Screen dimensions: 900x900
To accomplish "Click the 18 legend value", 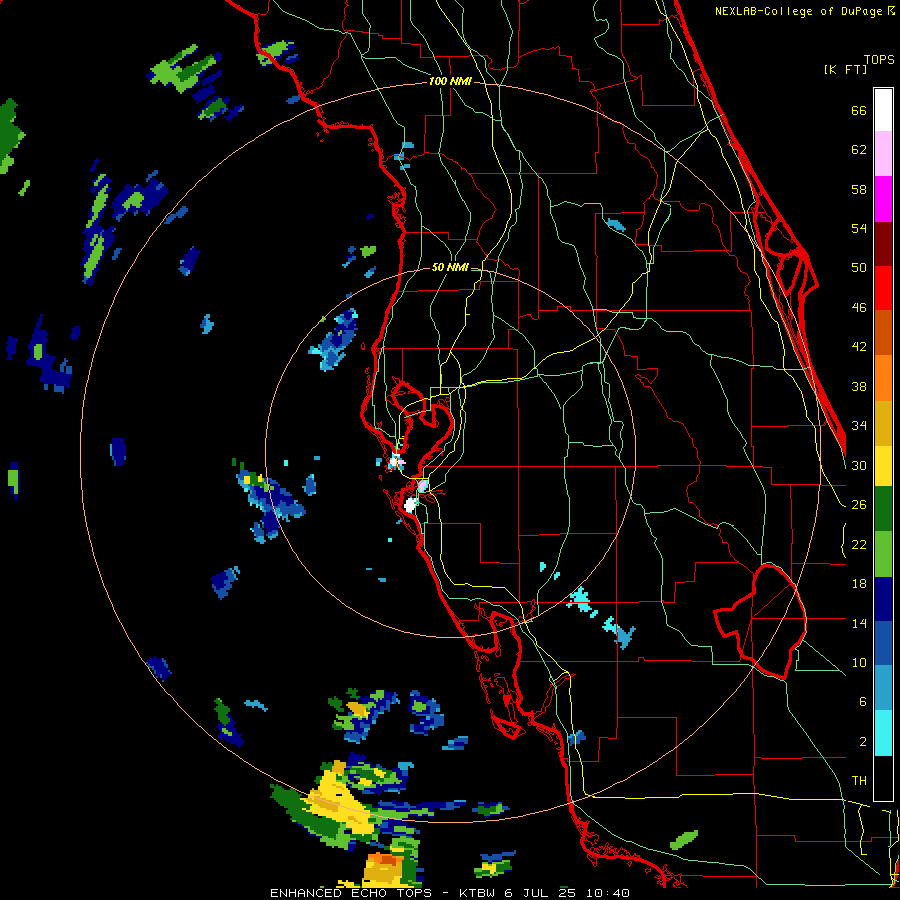I will tap(859, 584).
